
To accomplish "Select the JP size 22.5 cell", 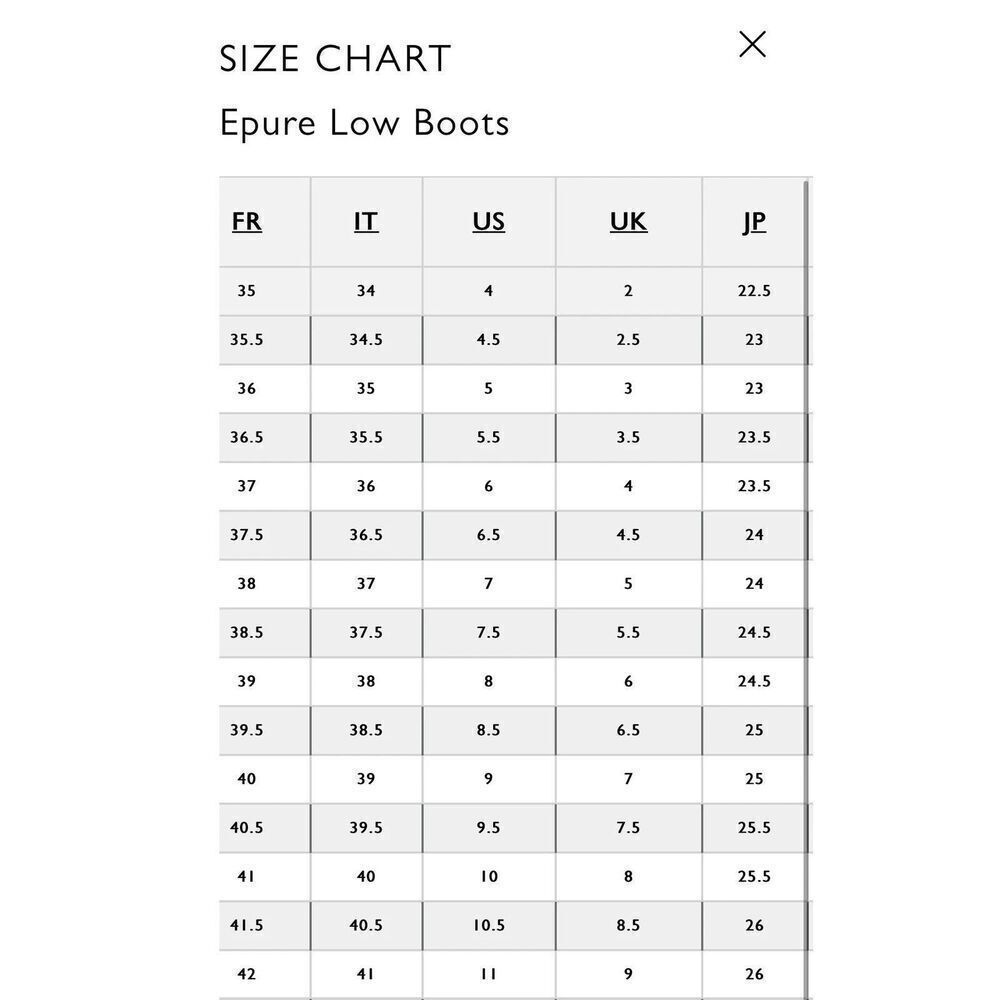I will (754, 291).
